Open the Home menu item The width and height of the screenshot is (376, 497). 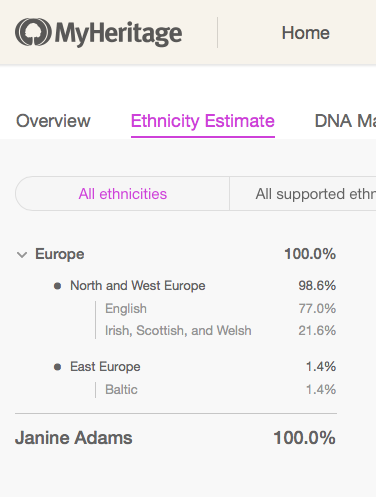point(306,33)
